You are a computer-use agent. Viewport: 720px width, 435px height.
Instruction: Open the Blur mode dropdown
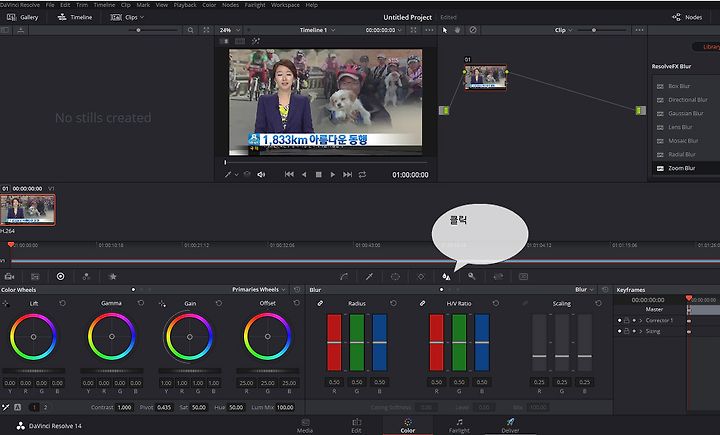pyautogui.click(x=585, y=289)
